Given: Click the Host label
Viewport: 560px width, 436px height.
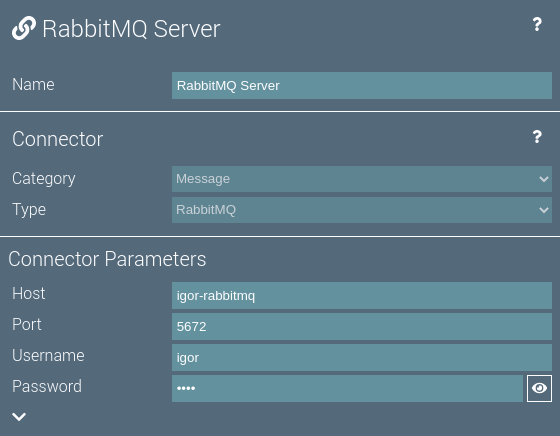Looking at the screenshot, I should tap(29, 294).
